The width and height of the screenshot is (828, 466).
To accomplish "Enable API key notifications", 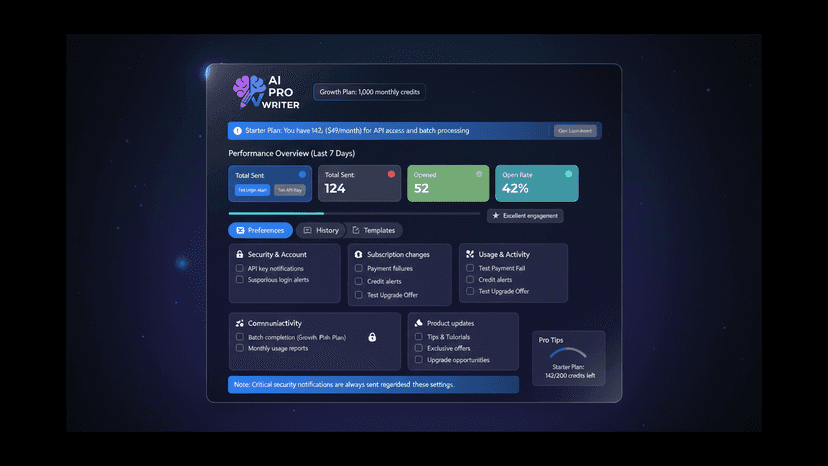I will pos(240,268).
